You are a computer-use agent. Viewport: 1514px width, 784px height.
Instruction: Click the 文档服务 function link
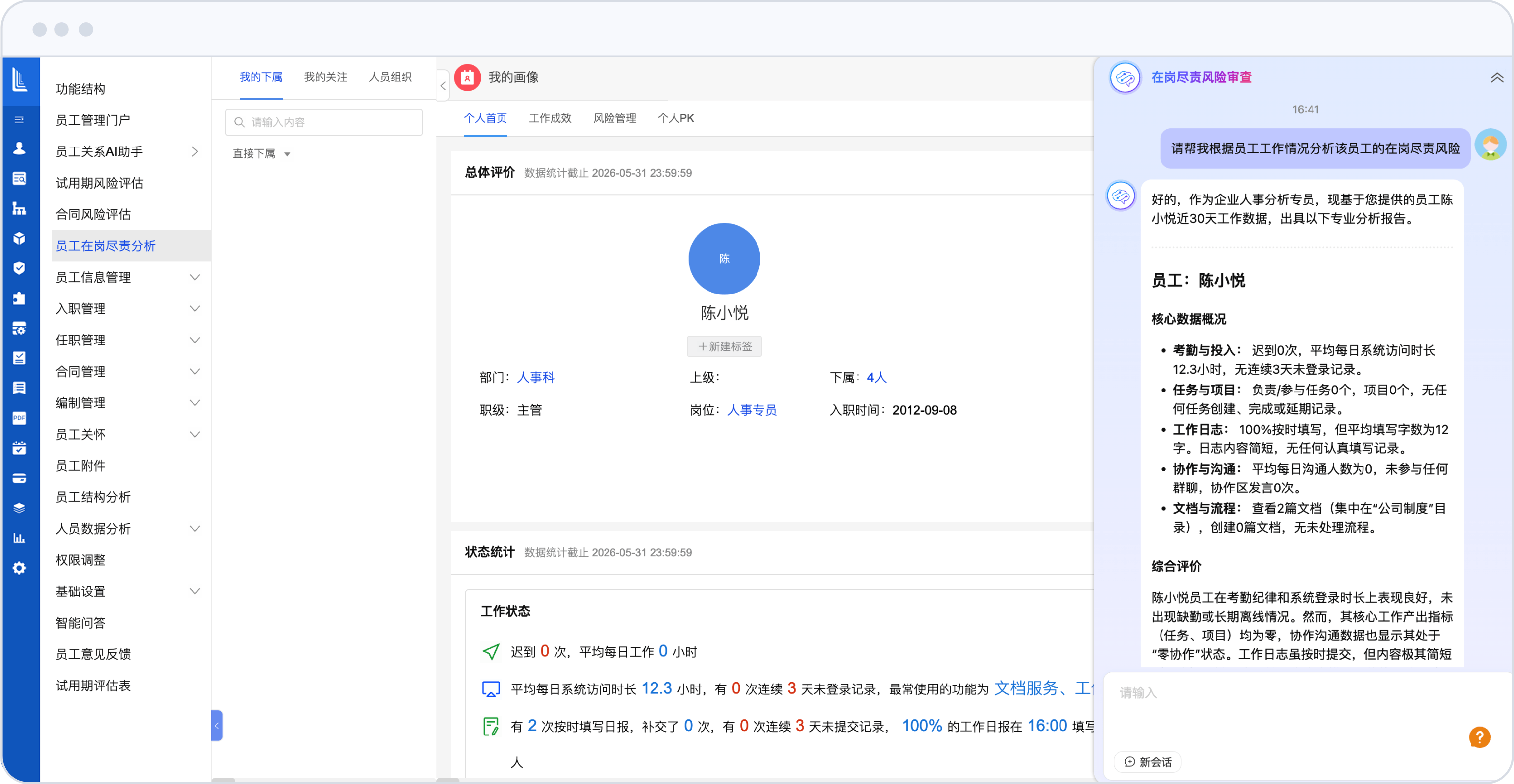[1026, 688]
